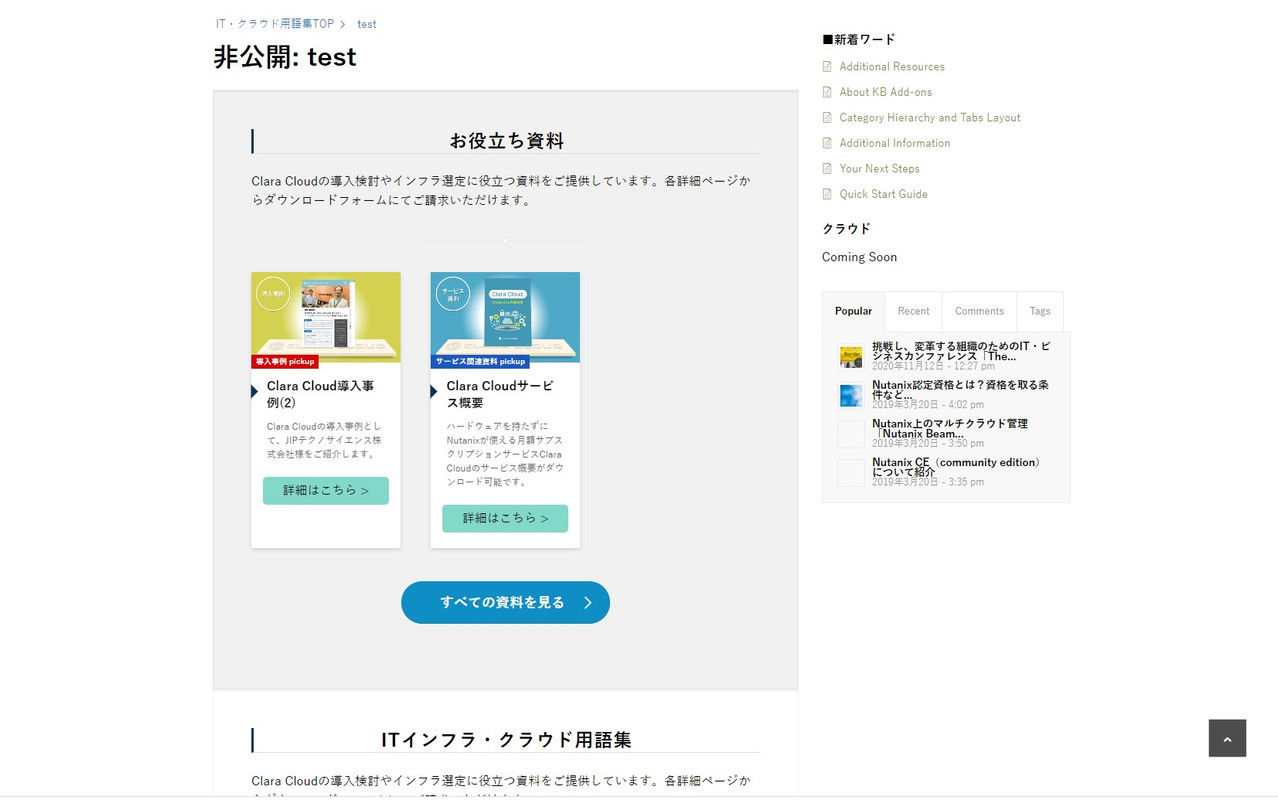Open the Your Next Steps link
This screenshot has width=1278, height=800.
(x=880, y=169)
